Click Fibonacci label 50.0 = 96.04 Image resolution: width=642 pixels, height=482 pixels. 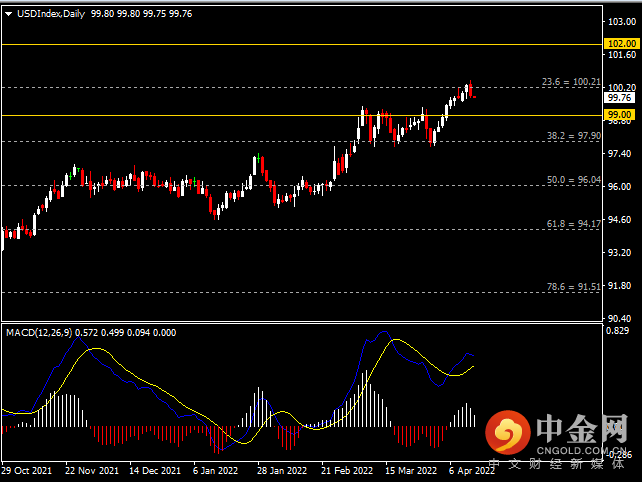574,180
